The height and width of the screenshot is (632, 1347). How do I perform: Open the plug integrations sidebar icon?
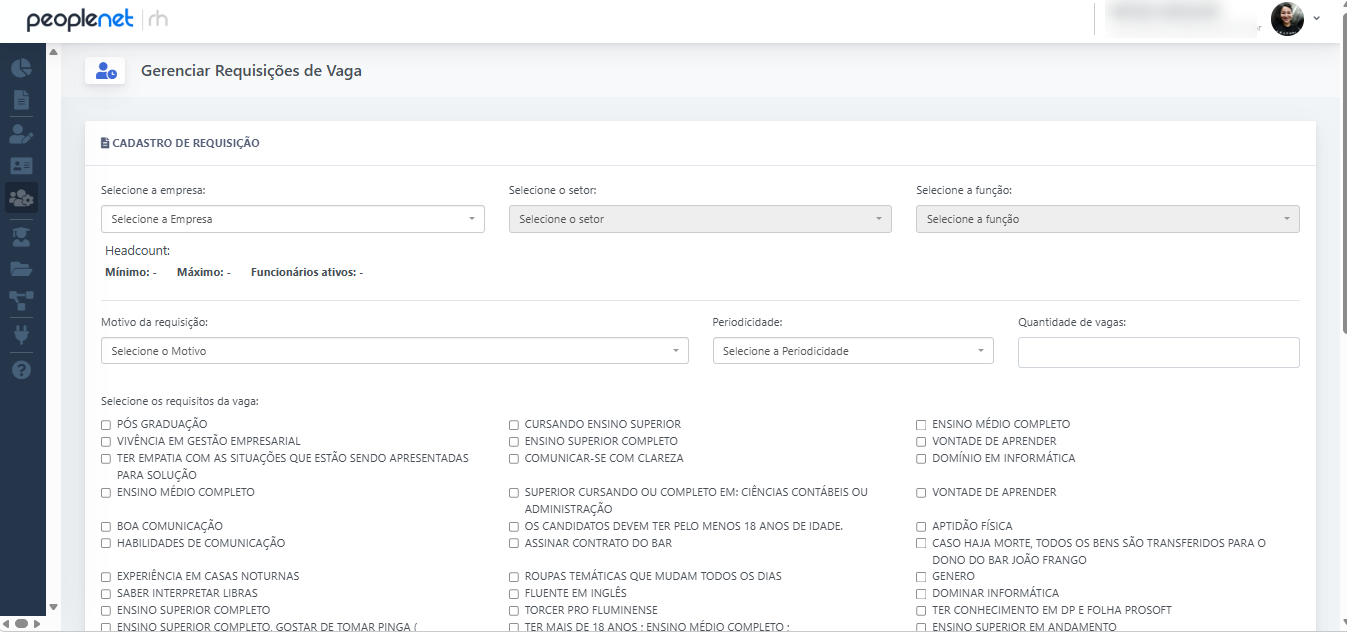pos(21,335)
